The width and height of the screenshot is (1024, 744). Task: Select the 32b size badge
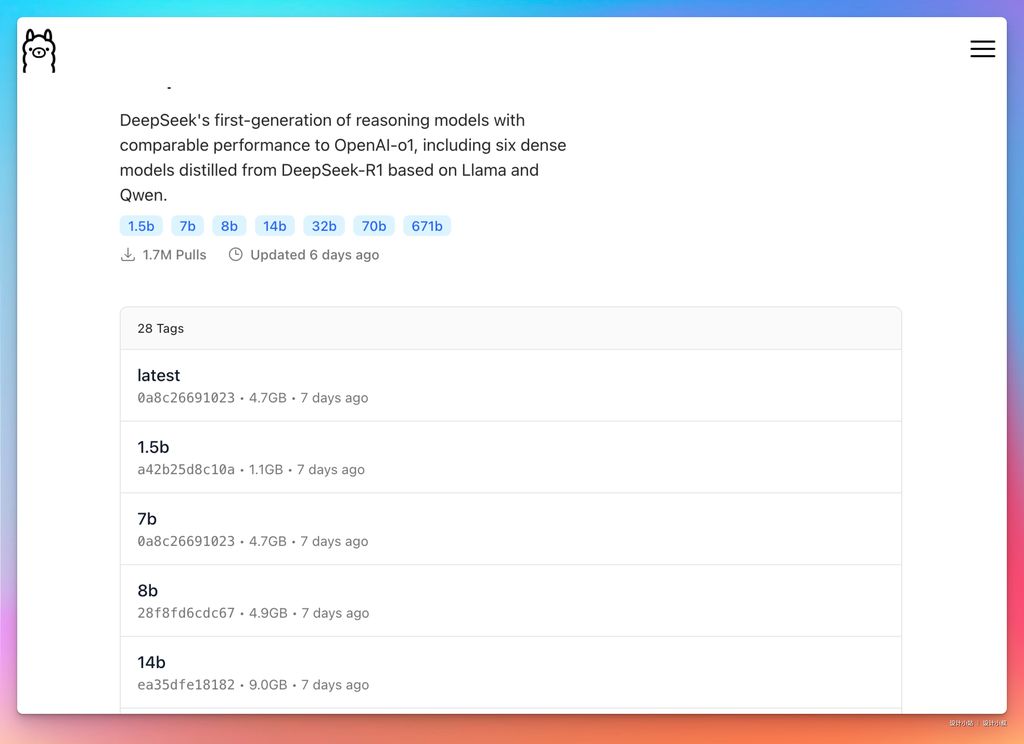(x=324, y=226)
